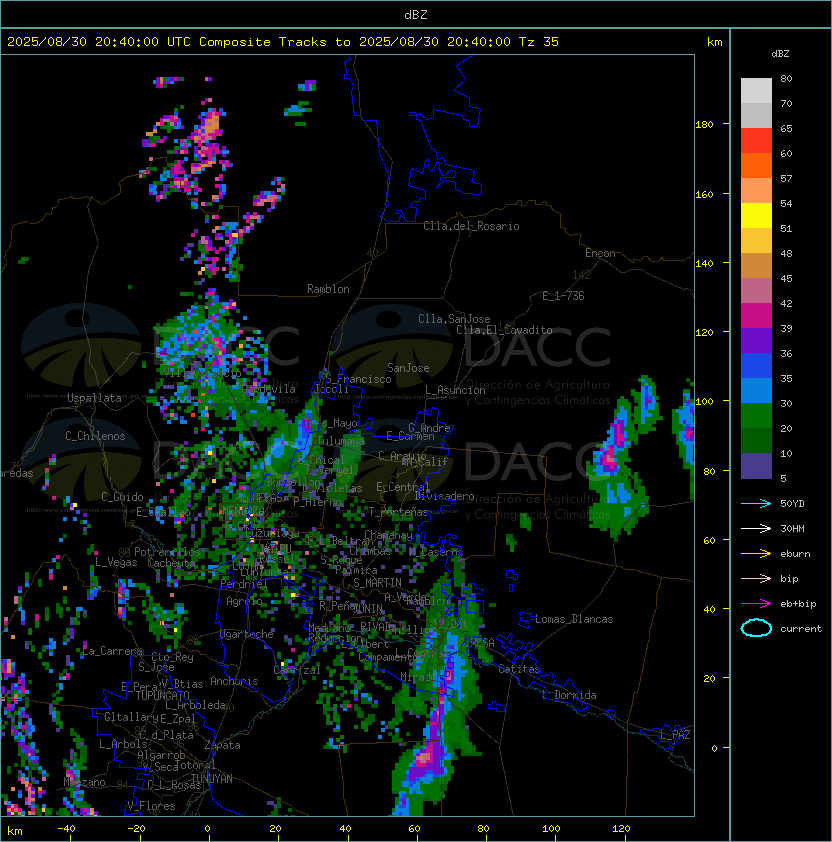Click the 'V_Flores' map label
The image size is (832, 842).
[151, 806]
